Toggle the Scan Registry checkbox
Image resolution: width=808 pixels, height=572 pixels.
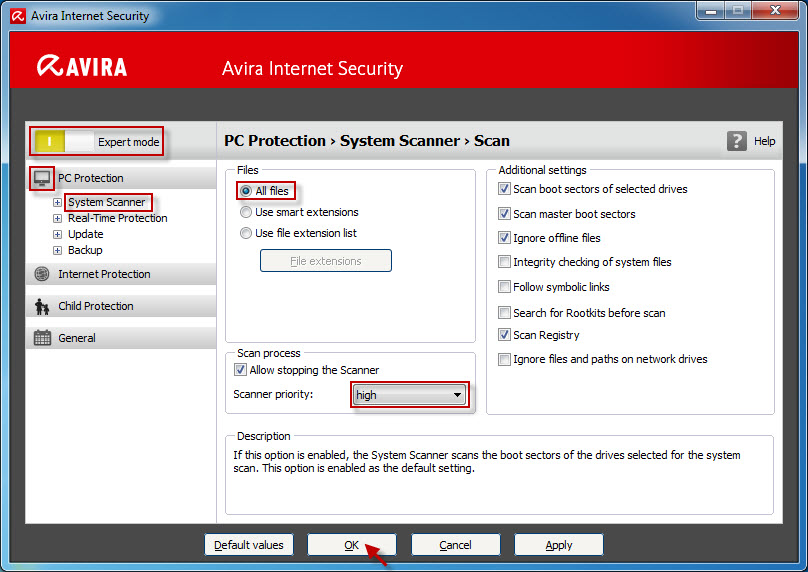504,335
